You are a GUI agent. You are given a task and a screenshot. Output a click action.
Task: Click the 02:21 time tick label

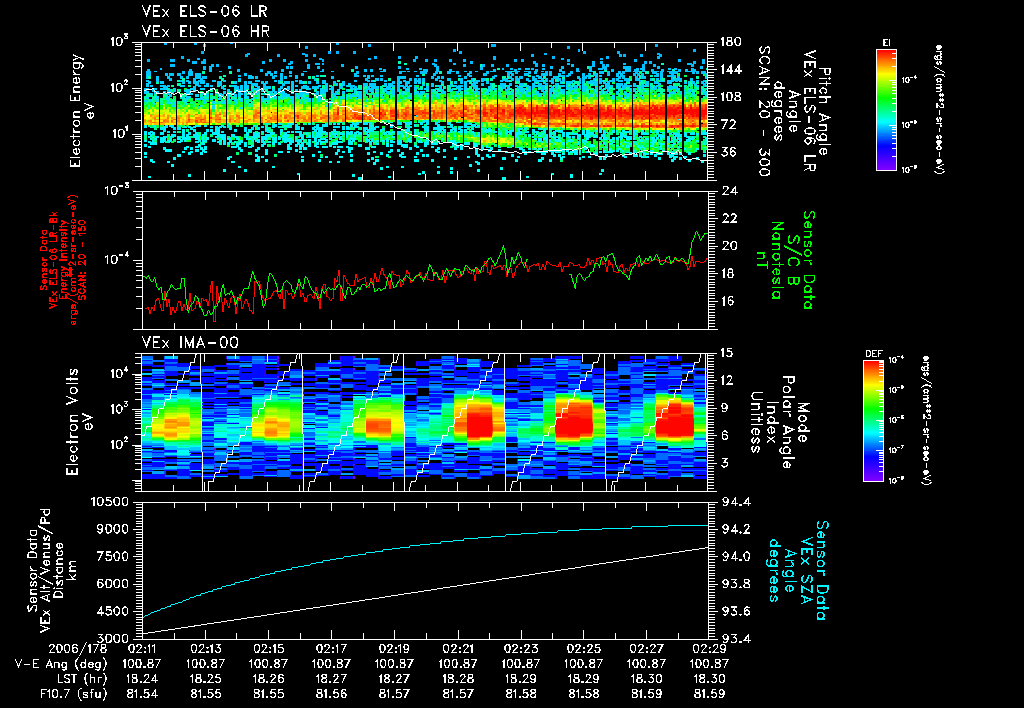458,649
